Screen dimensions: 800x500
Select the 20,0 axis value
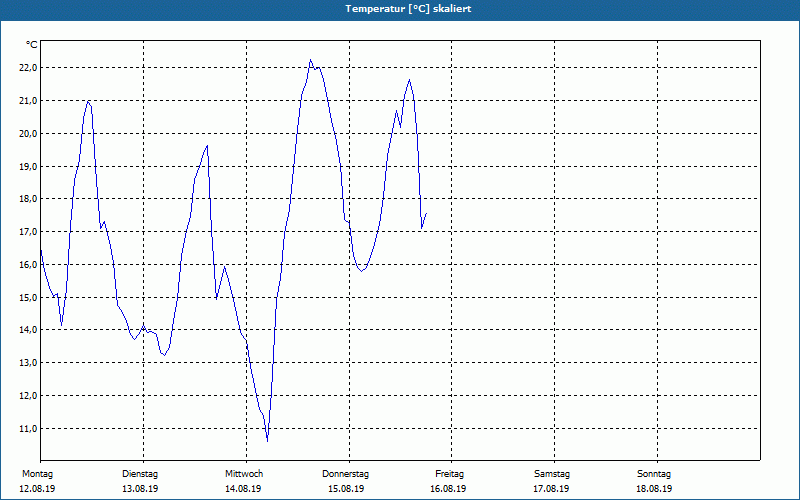point(28,134)
